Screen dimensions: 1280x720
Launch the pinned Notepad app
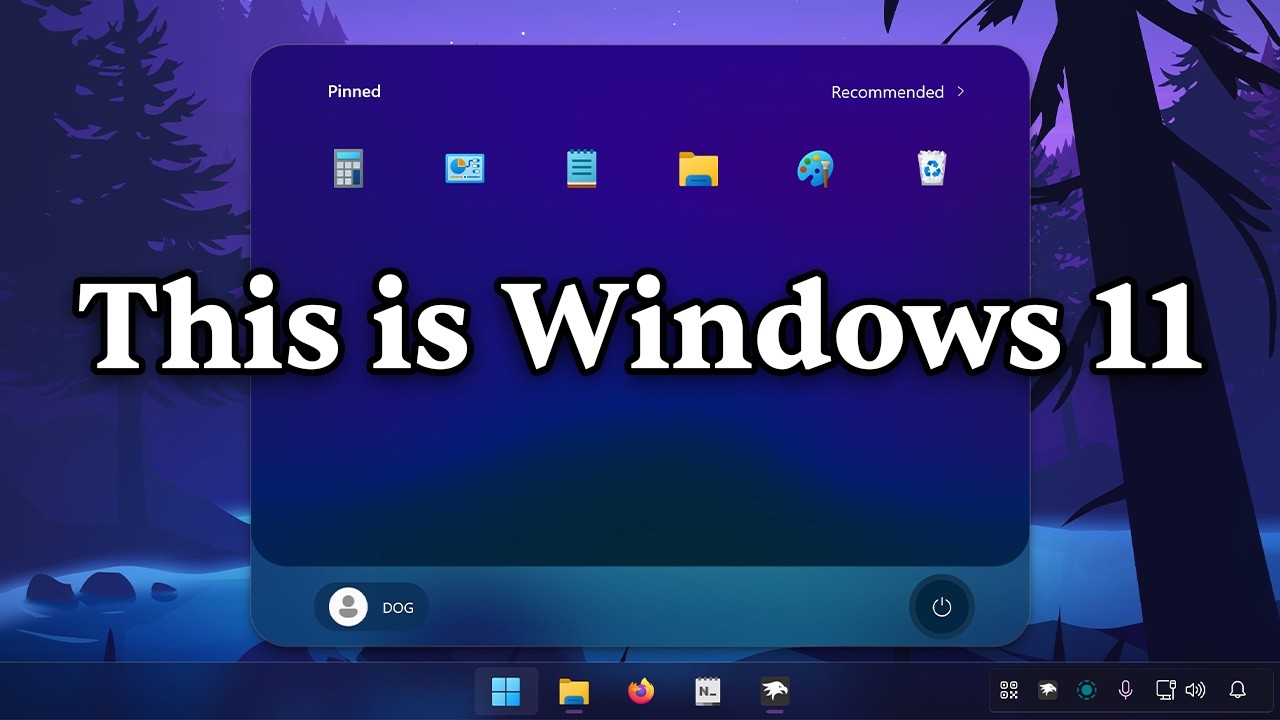tap(581, 168)
